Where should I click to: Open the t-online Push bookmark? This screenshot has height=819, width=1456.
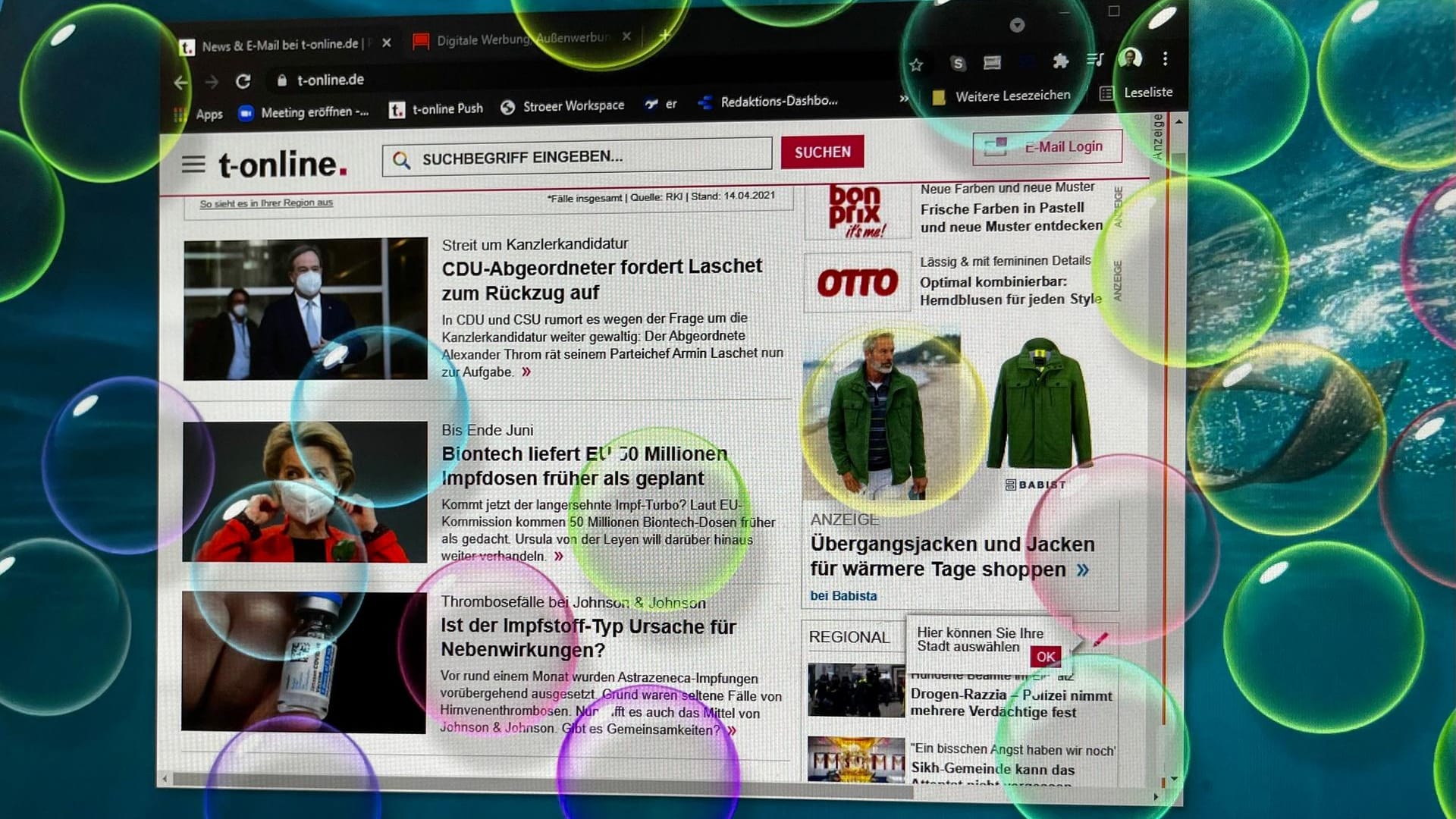point(436,109)
